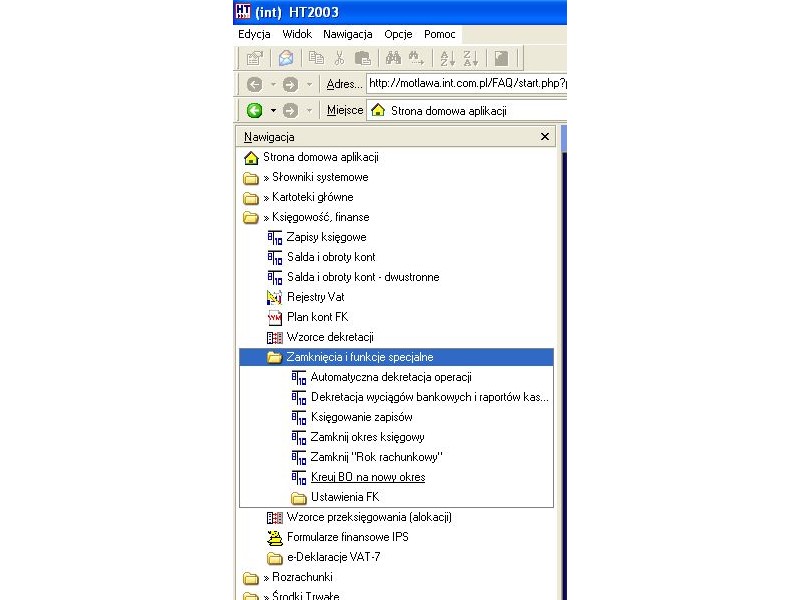This screenshot has height=600, width=800.
Task: Open the Opcje menu
Action: point(398,34)
